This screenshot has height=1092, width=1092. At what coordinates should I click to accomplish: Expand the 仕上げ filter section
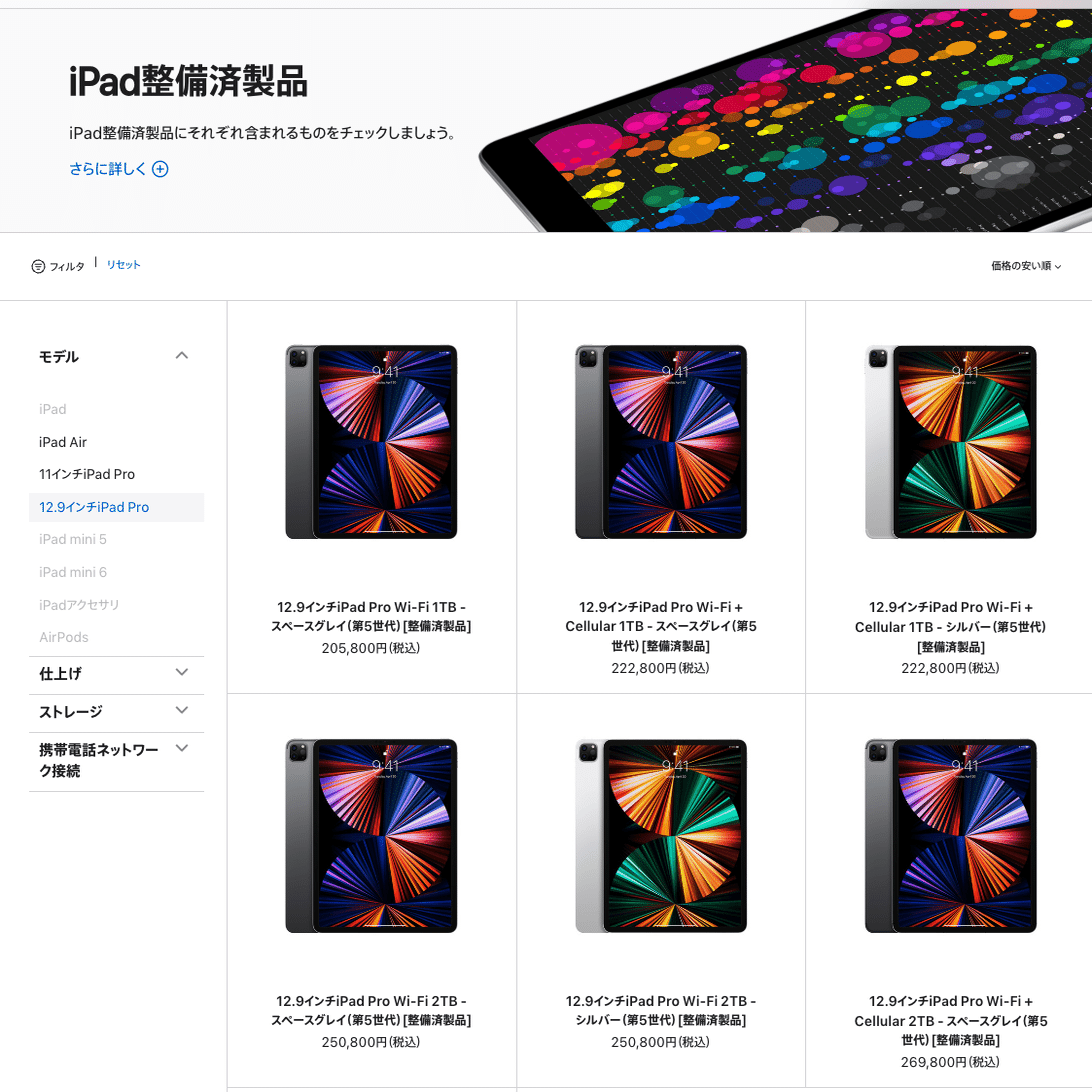point(182,673)
